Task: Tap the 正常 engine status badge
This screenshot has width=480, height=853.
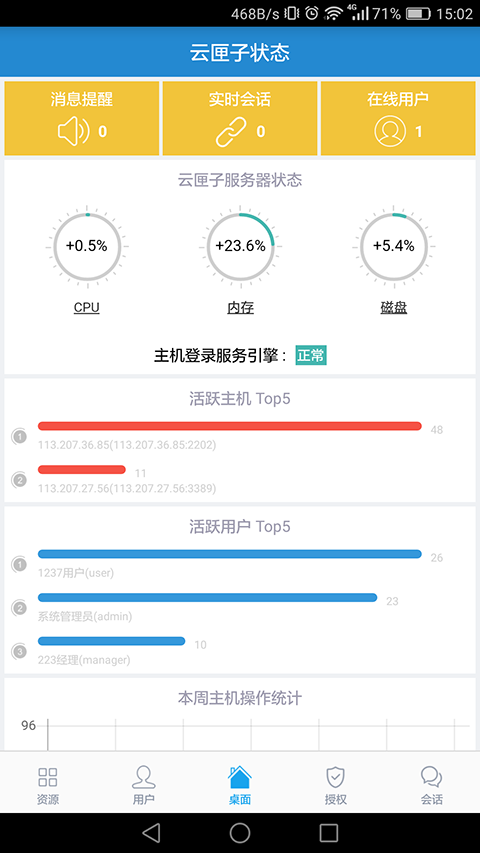Action: click(x=311, y=356)
